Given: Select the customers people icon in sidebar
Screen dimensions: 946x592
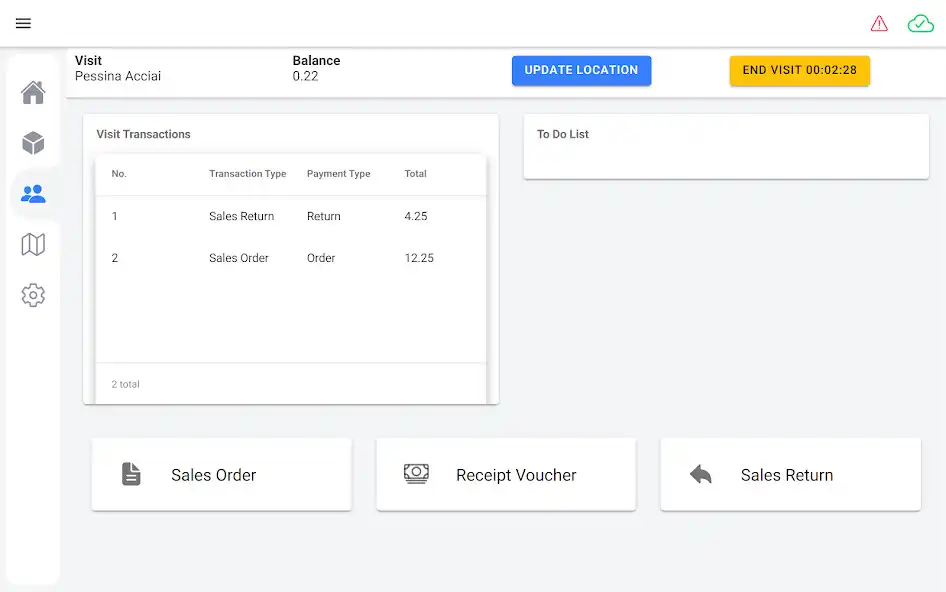Looking at the screenshot, I should pos(33,194).
